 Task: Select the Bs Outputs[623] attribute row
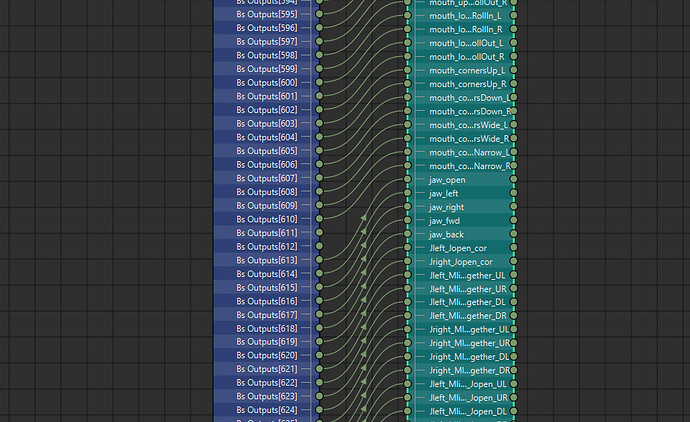(x=265, y=396)
